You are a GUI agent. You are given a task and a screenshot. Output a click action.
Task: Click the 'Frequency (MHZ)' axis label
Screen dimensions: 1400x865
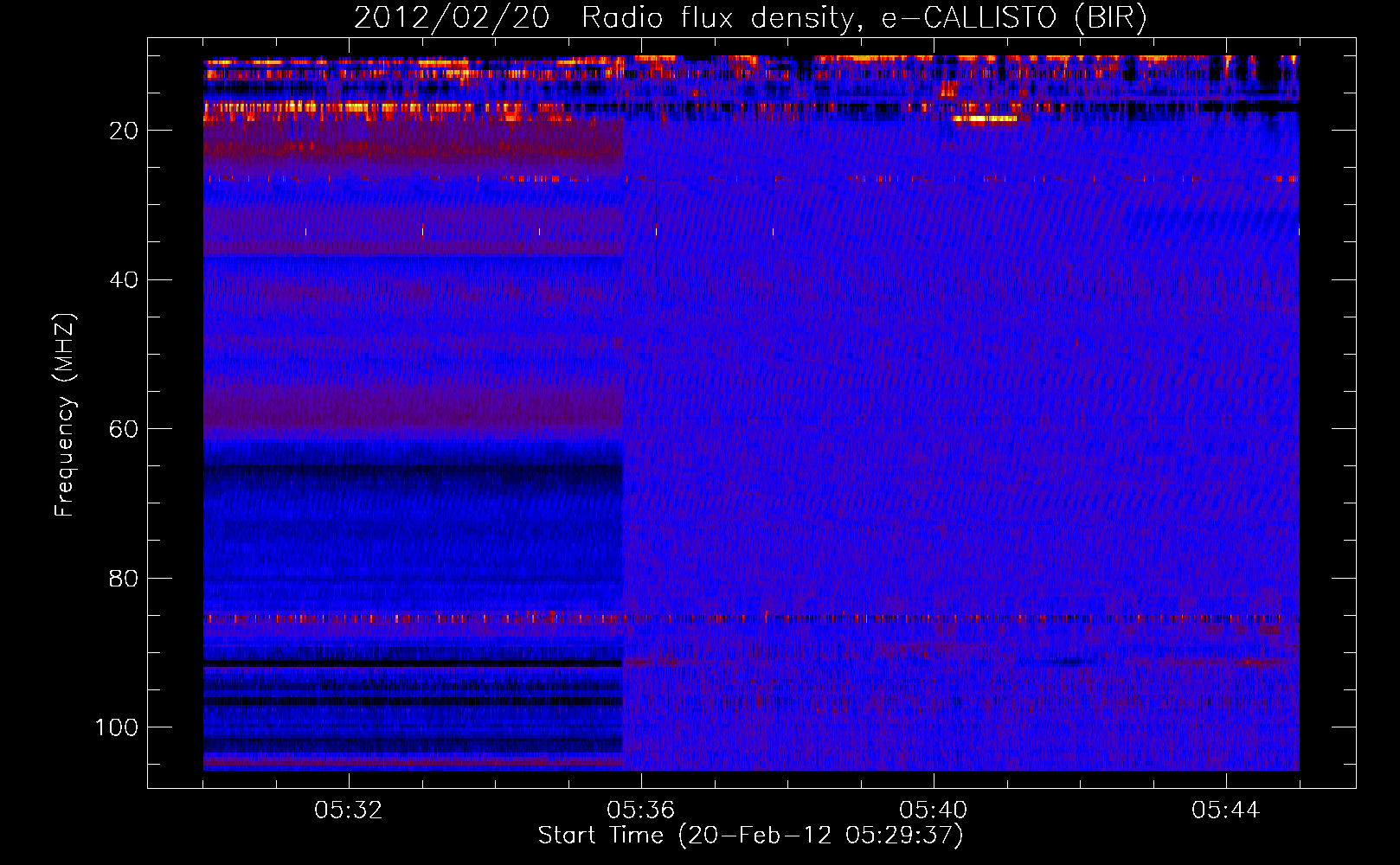(x=66, y=415)
